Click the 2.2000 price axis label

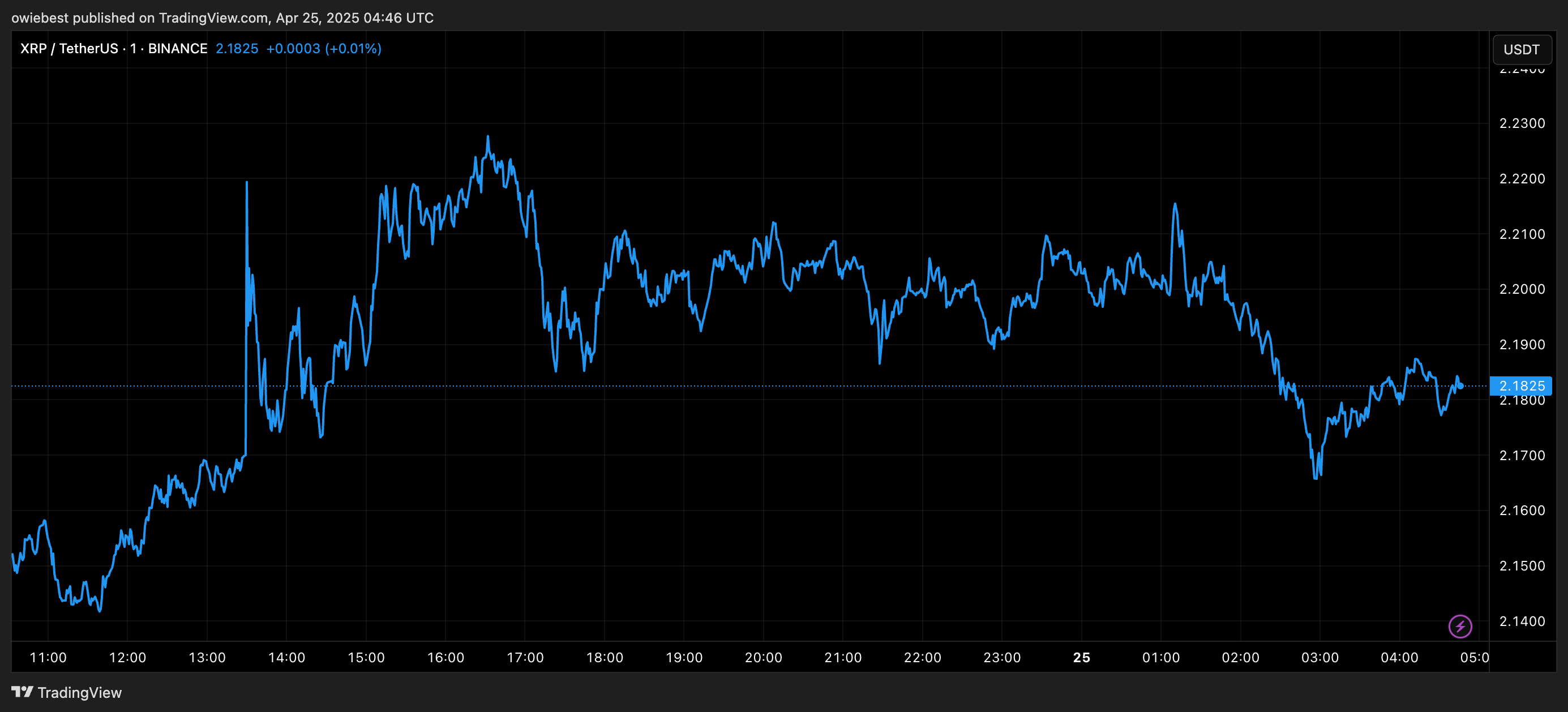click(1522, 289)
